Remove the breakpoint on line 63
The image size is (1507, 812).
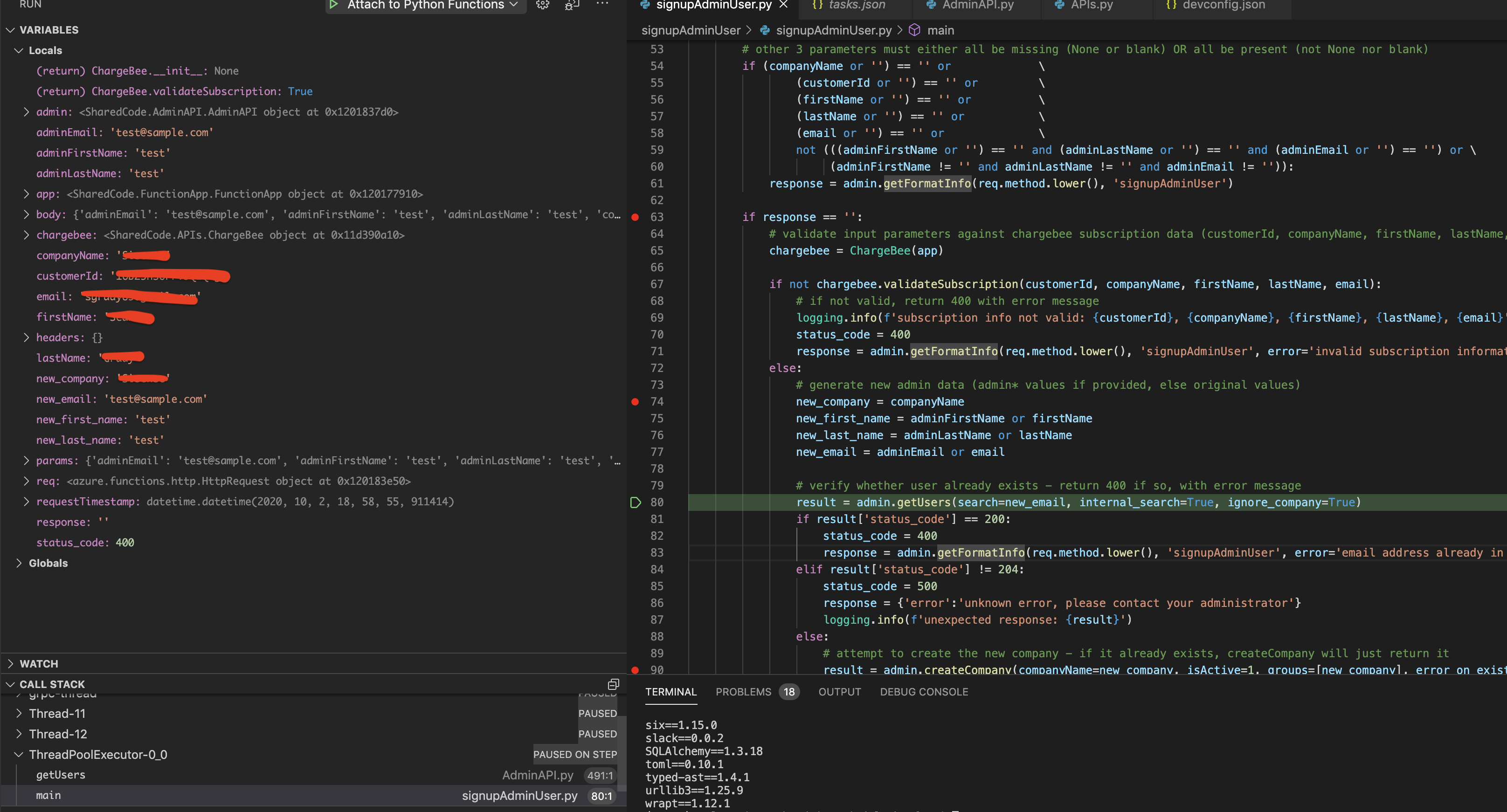[635, 217]
